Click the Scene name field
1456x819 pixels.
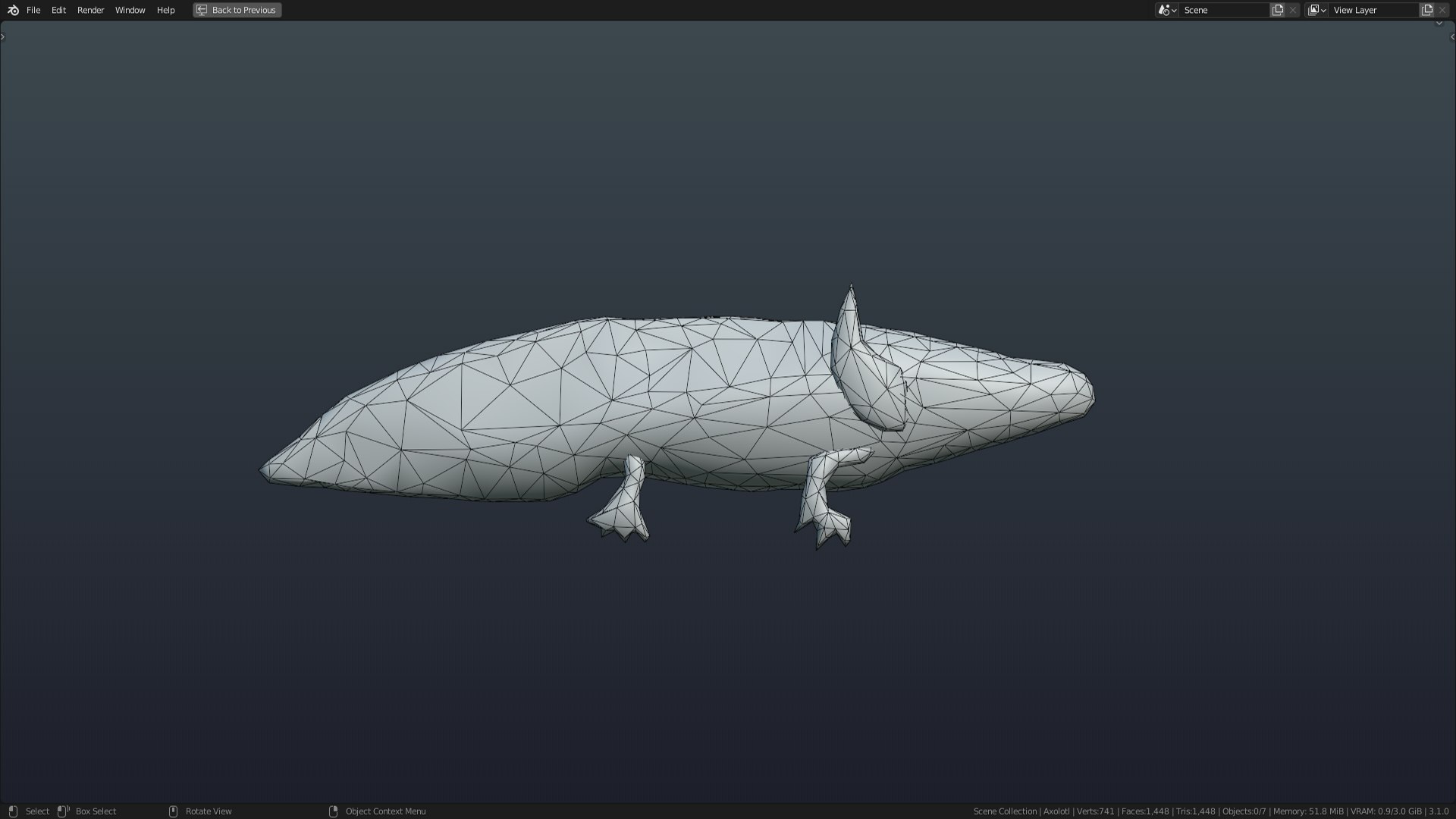1224,10
